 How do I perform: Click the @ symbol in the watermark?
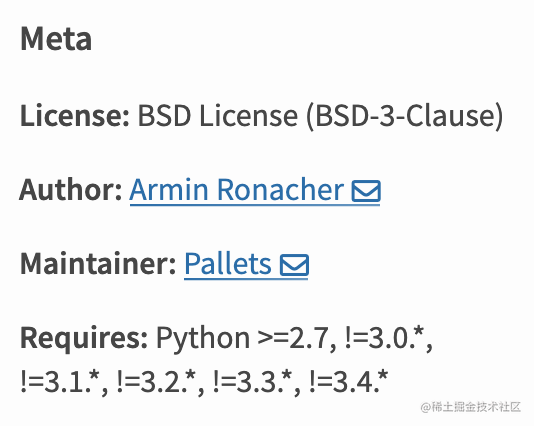[x=425, y=407]
